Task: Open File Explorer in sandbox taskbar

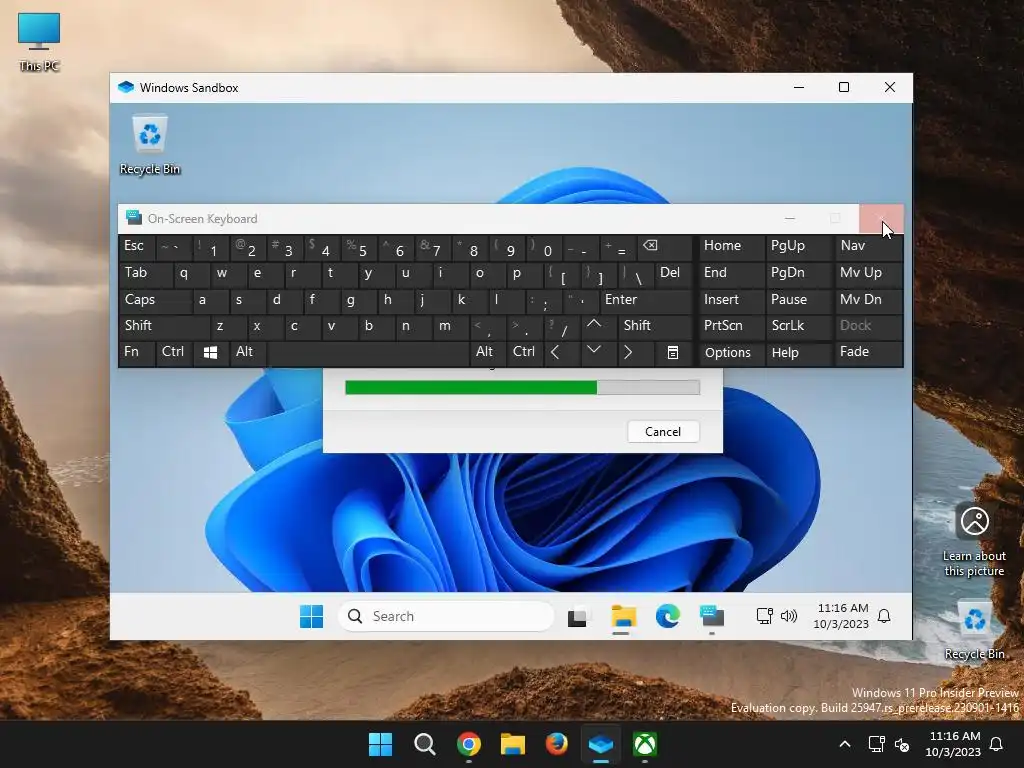Action: pyautogui.click(x=623, y=616)
